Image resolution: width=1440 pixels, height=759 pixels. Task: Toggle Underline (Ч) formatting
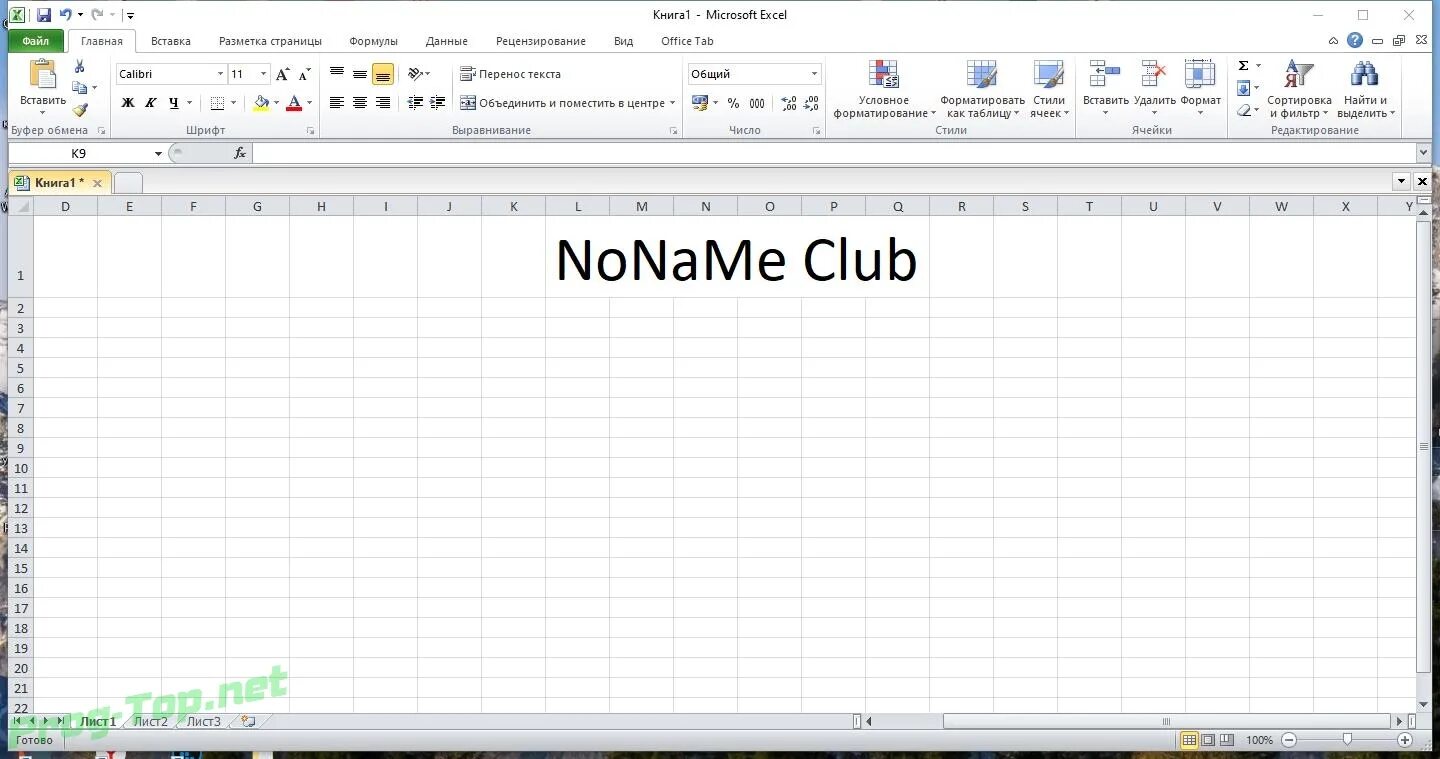coord(174,103)
